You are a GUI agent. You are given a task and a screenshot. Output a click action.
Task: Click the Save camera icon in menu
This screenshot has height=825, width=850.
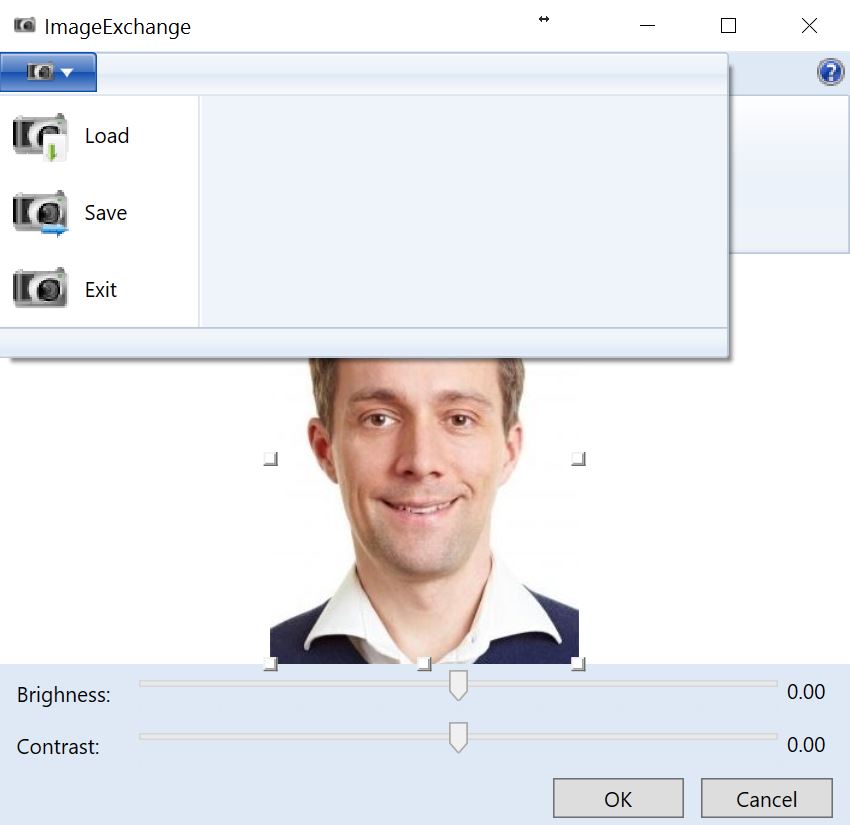pos(40,213)
